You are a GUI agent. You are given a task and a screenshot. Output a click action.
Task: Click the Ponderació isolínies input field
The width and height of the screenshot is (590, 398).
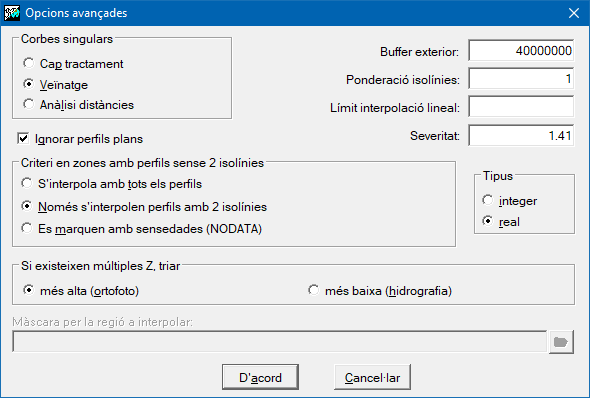(x=521, y=79)
